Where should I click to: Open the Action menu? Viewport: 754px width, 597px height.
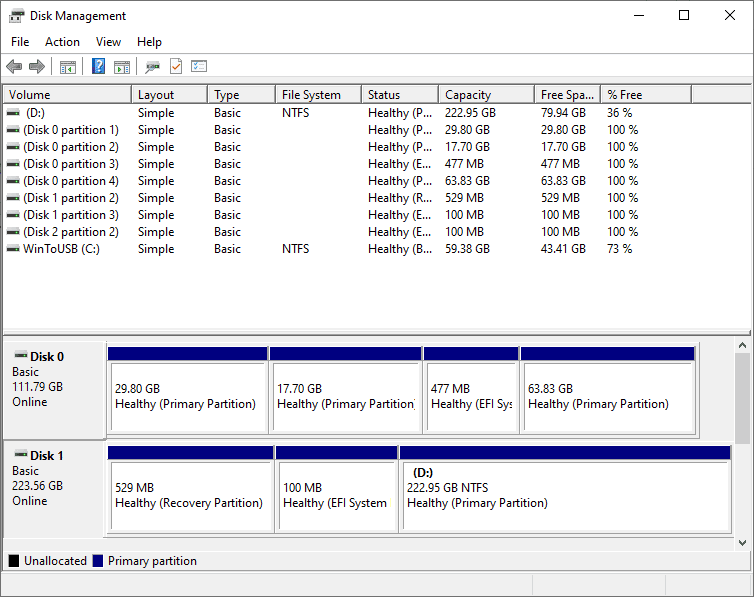click(63, 42)
